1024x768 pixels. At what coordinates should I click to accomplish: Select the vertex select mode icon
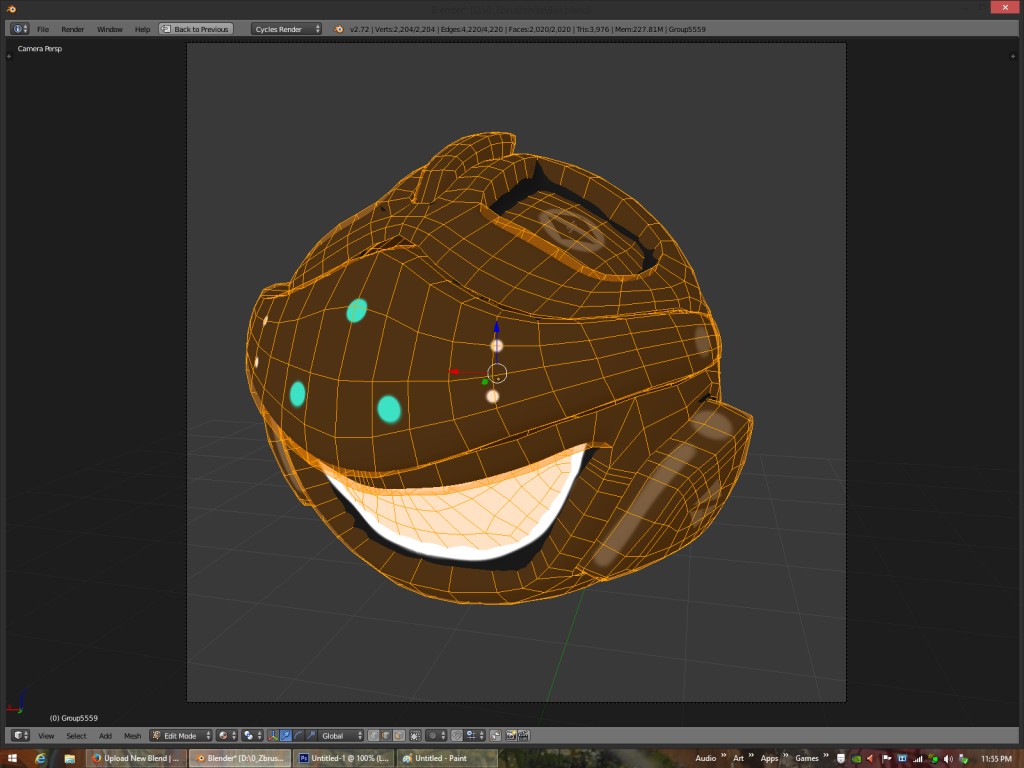(373, 735)
